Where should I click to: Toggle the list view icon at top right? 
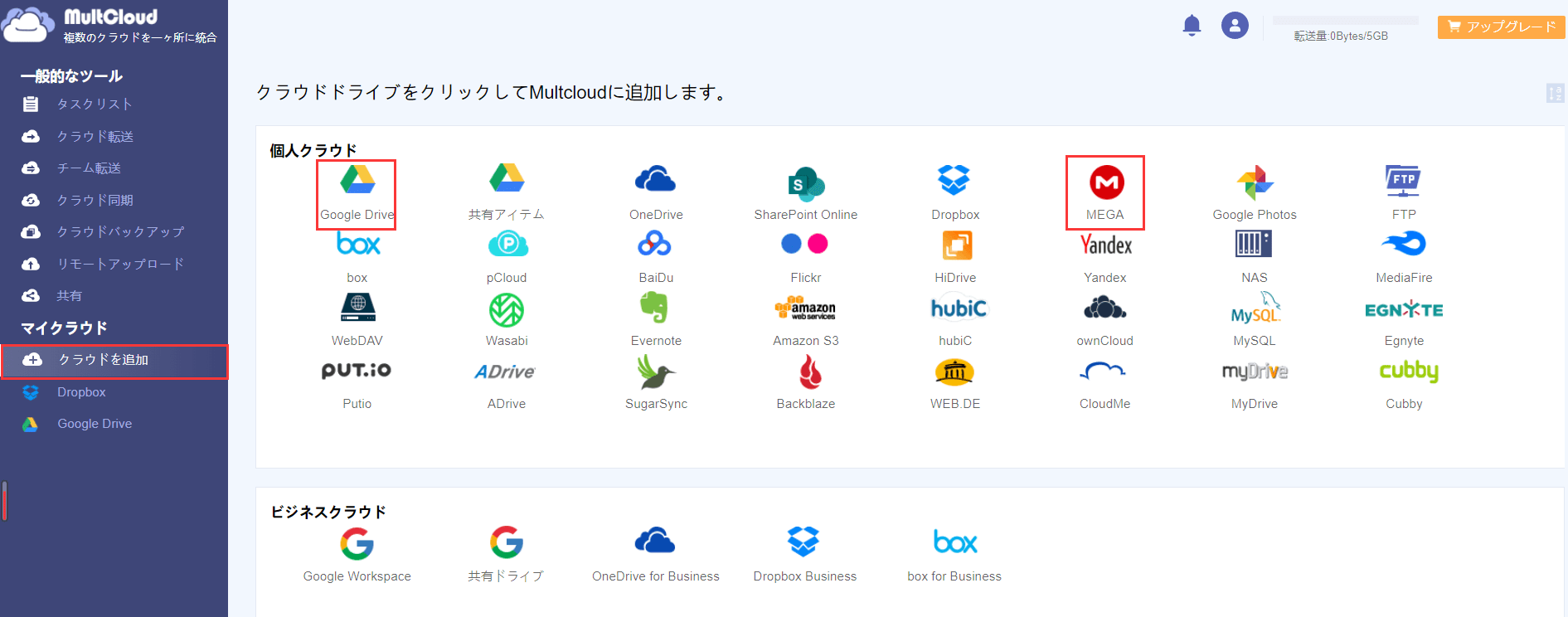pos(1555,93)
